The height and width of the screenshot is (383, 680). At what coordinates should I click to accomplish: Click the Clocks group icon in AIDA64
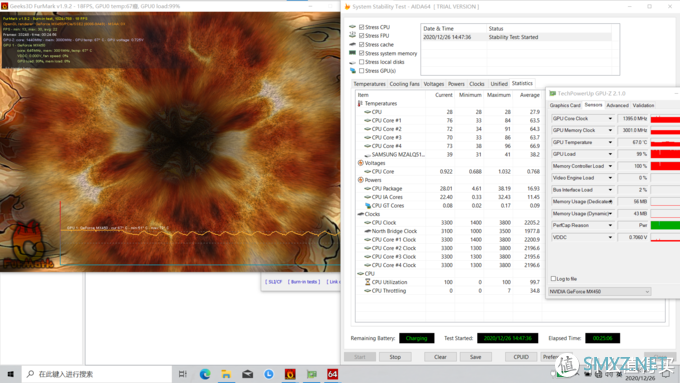tap(360, 214)
